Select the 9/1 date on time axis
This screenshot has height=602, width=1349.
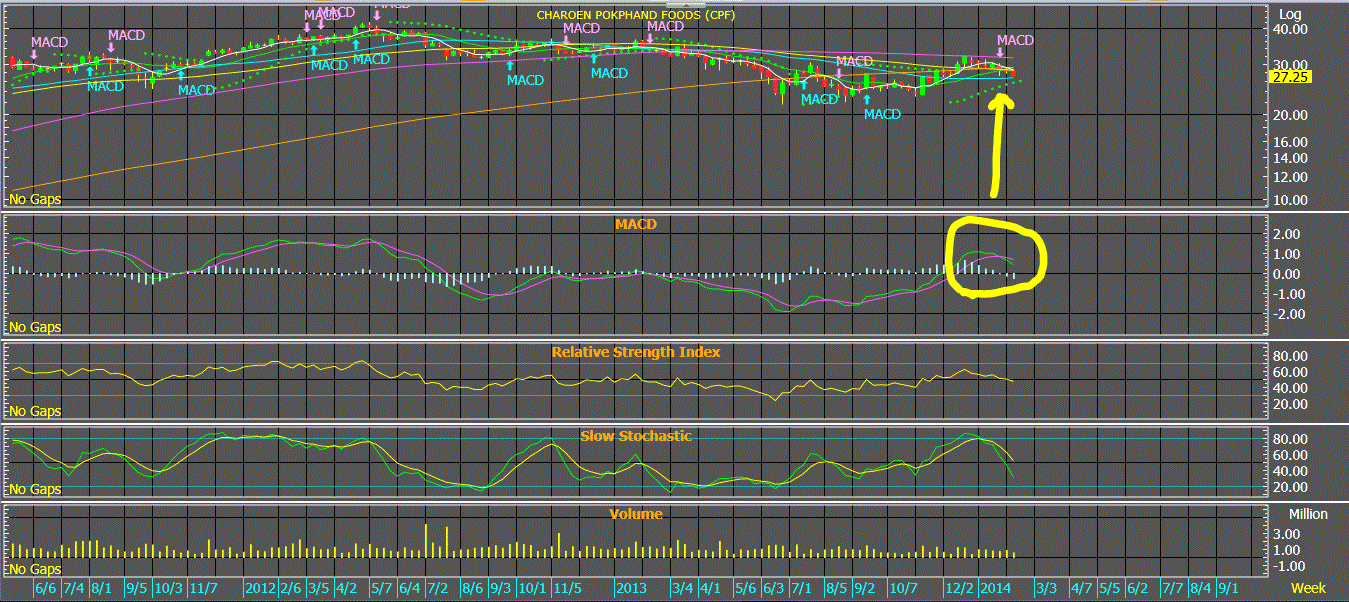tap(1229, 588)
